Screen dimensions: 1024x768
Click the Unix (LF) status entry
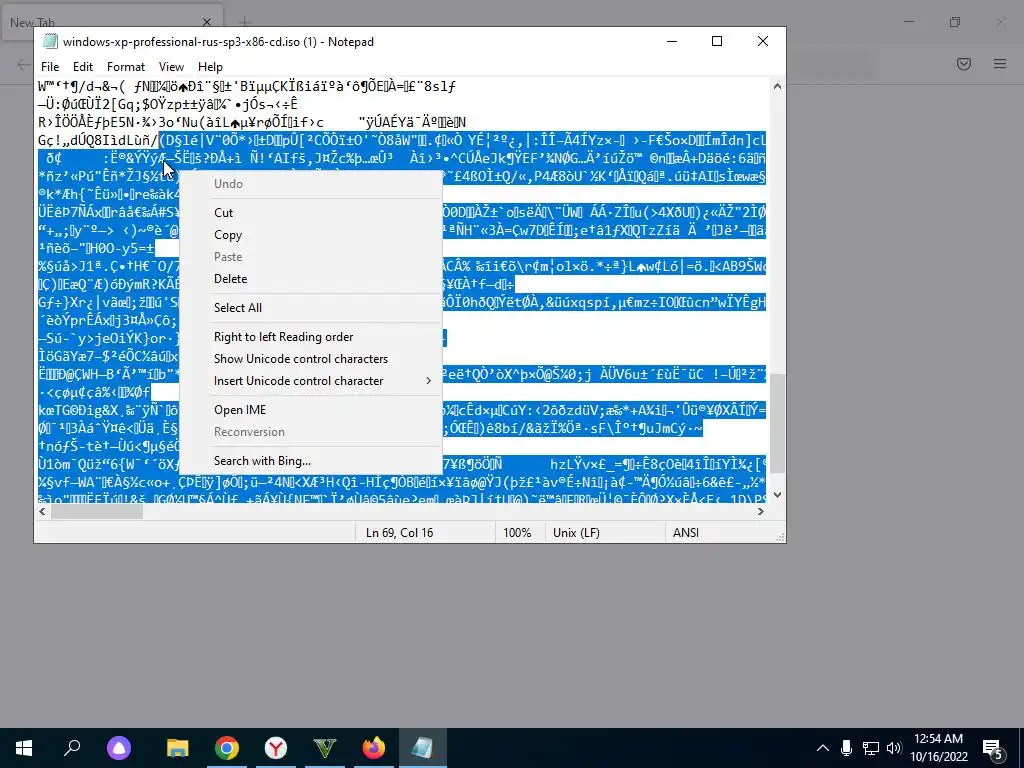click(x=576, y=532)
